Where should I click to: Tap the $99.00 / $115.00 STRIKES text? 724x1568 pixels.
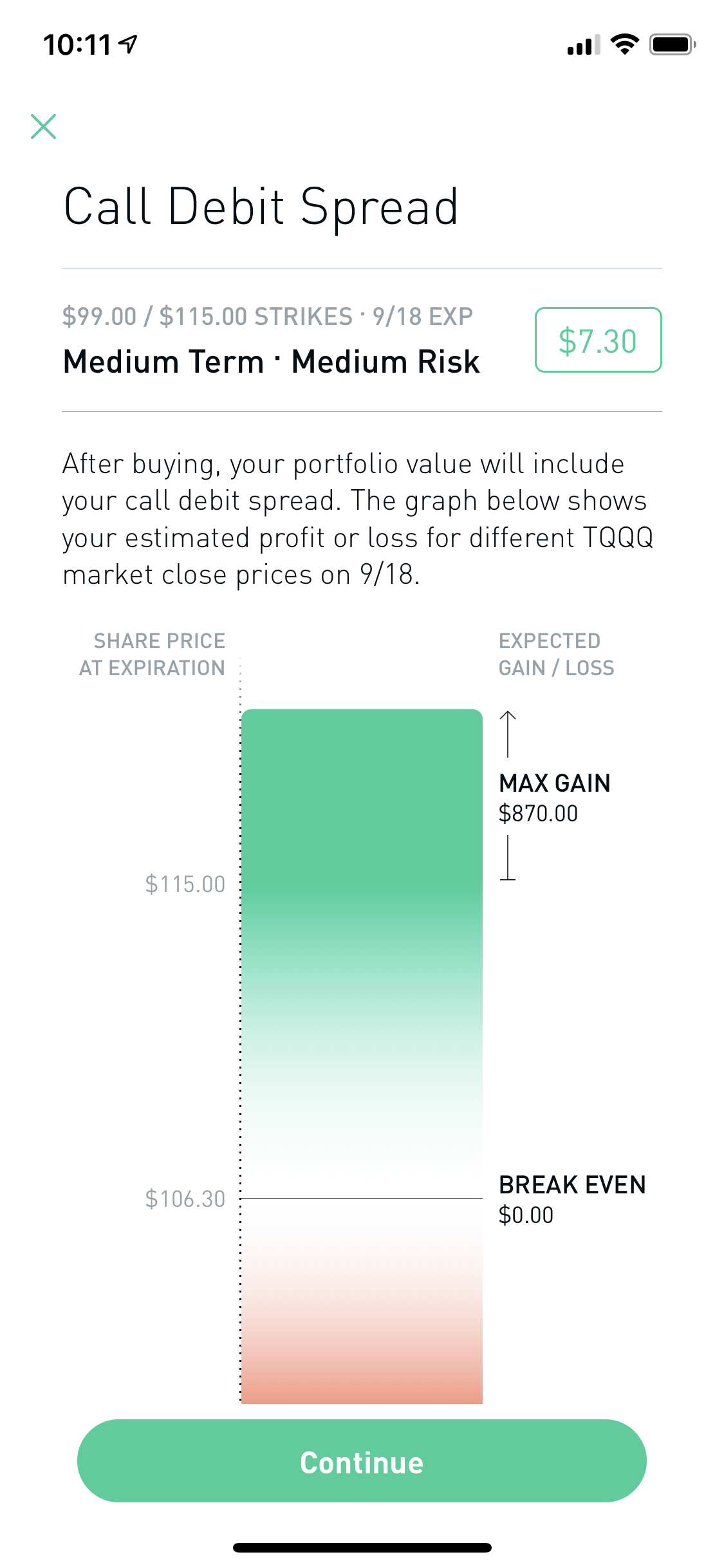[x=267, y=315]
